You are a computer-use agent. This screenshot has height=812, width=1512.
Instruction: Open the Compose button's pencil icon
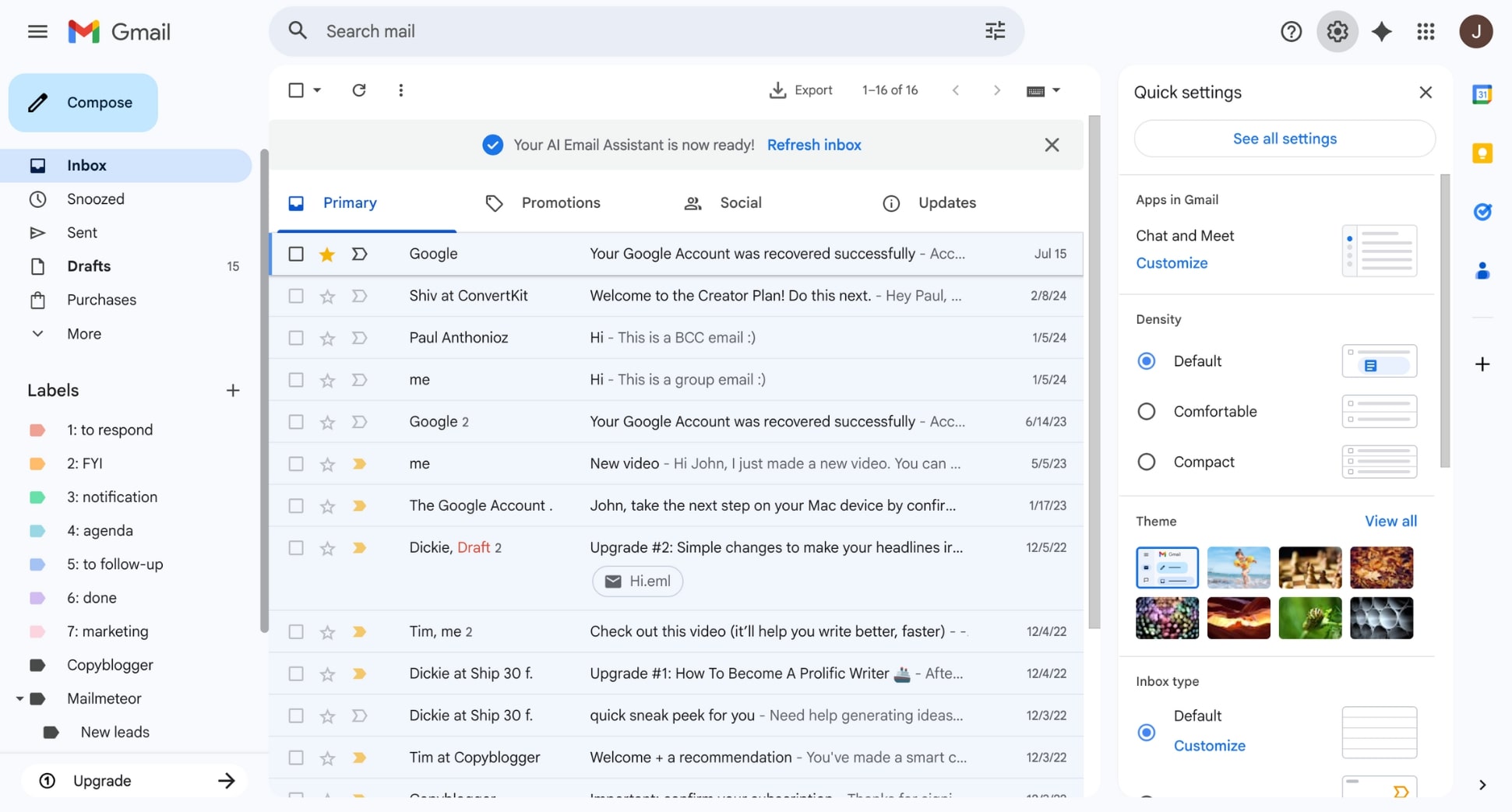(37, 102)
